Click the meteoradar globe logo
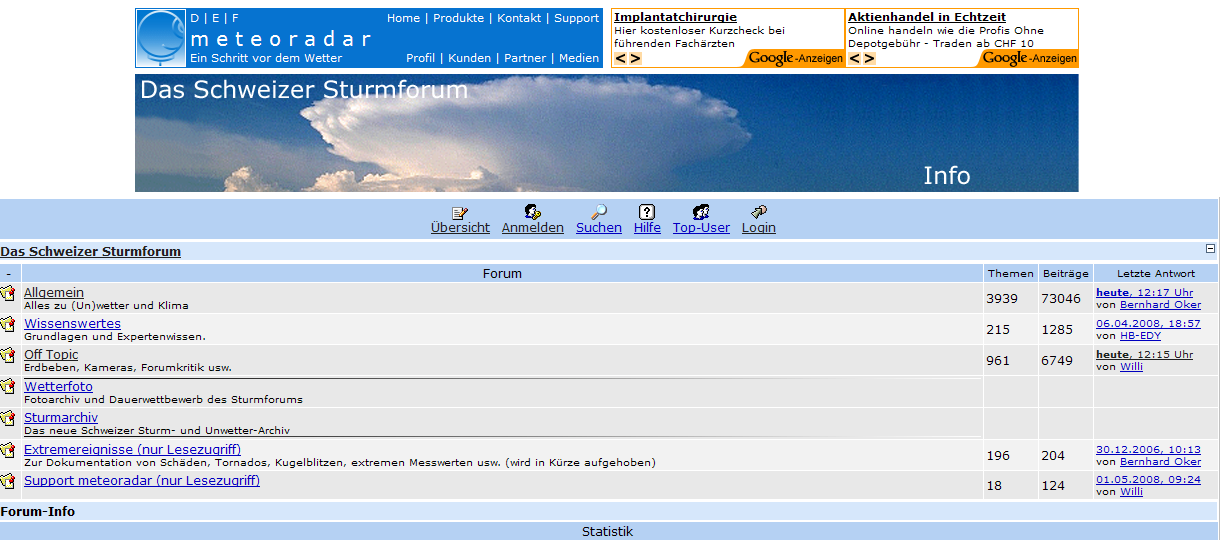This screenshot has width=1221, height=540. coord(161,37)
